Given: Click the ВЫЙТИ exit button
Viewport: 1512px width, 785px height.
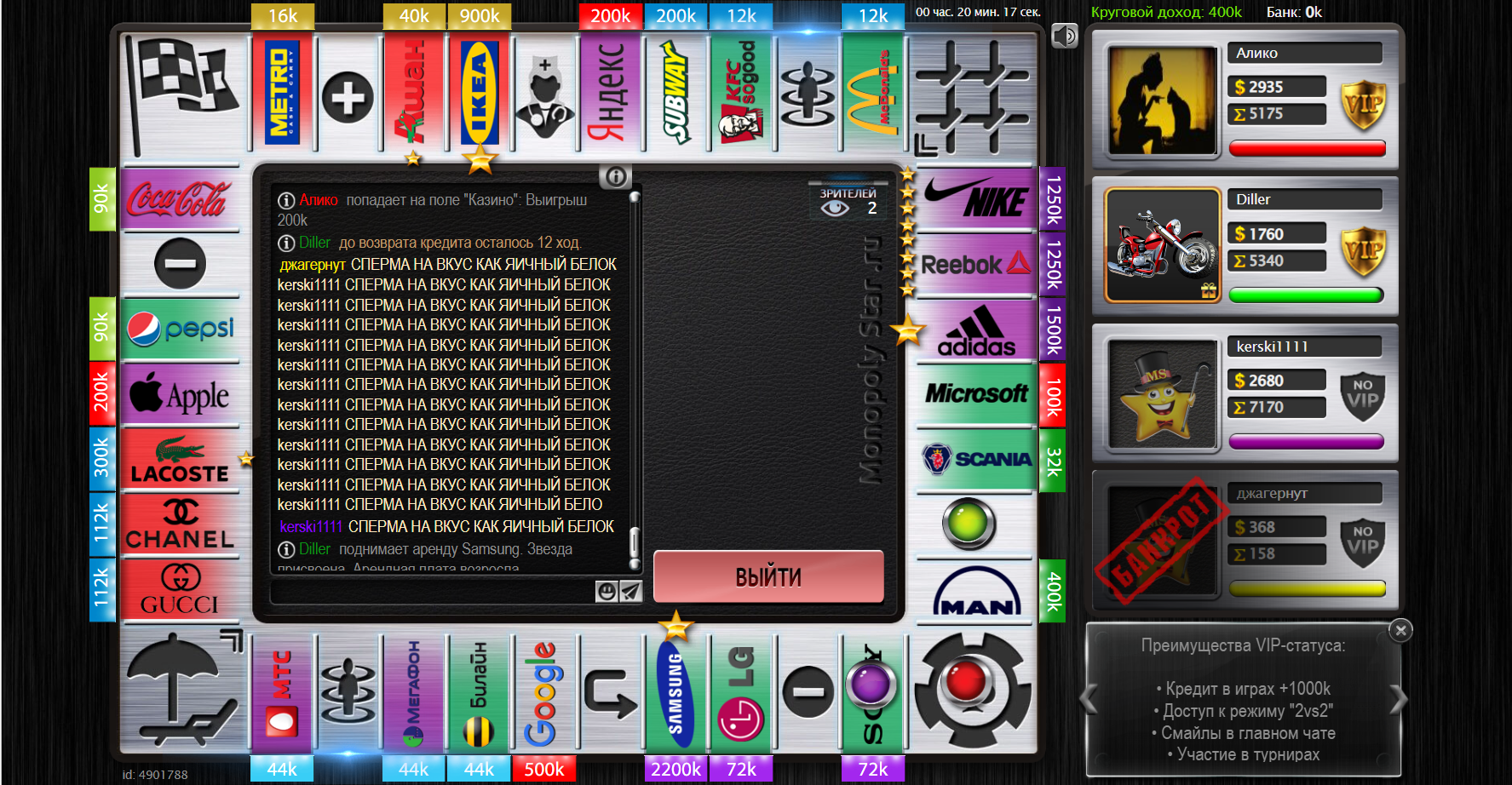Looking at the screenshot, I should click(768, 577).
